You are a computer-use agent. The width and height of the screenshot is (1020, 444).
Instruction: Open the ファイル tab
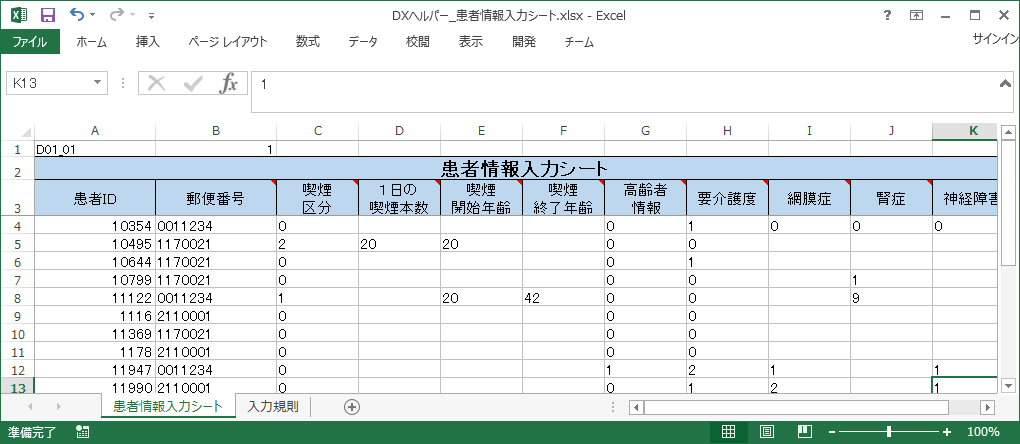coord(29,42)
